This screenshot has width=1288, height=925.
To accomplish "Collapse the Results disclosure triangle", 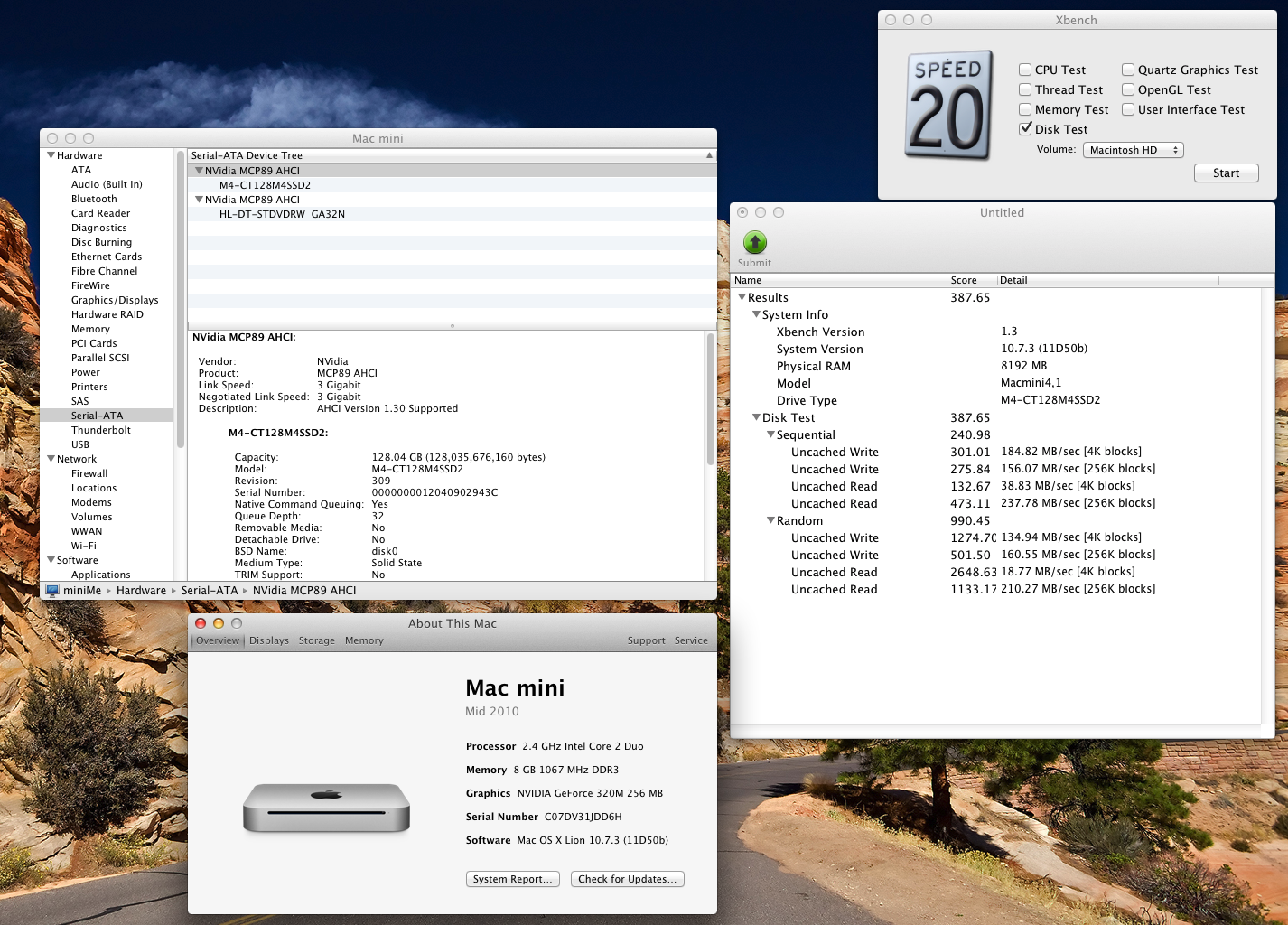I will tap(742, 297).
